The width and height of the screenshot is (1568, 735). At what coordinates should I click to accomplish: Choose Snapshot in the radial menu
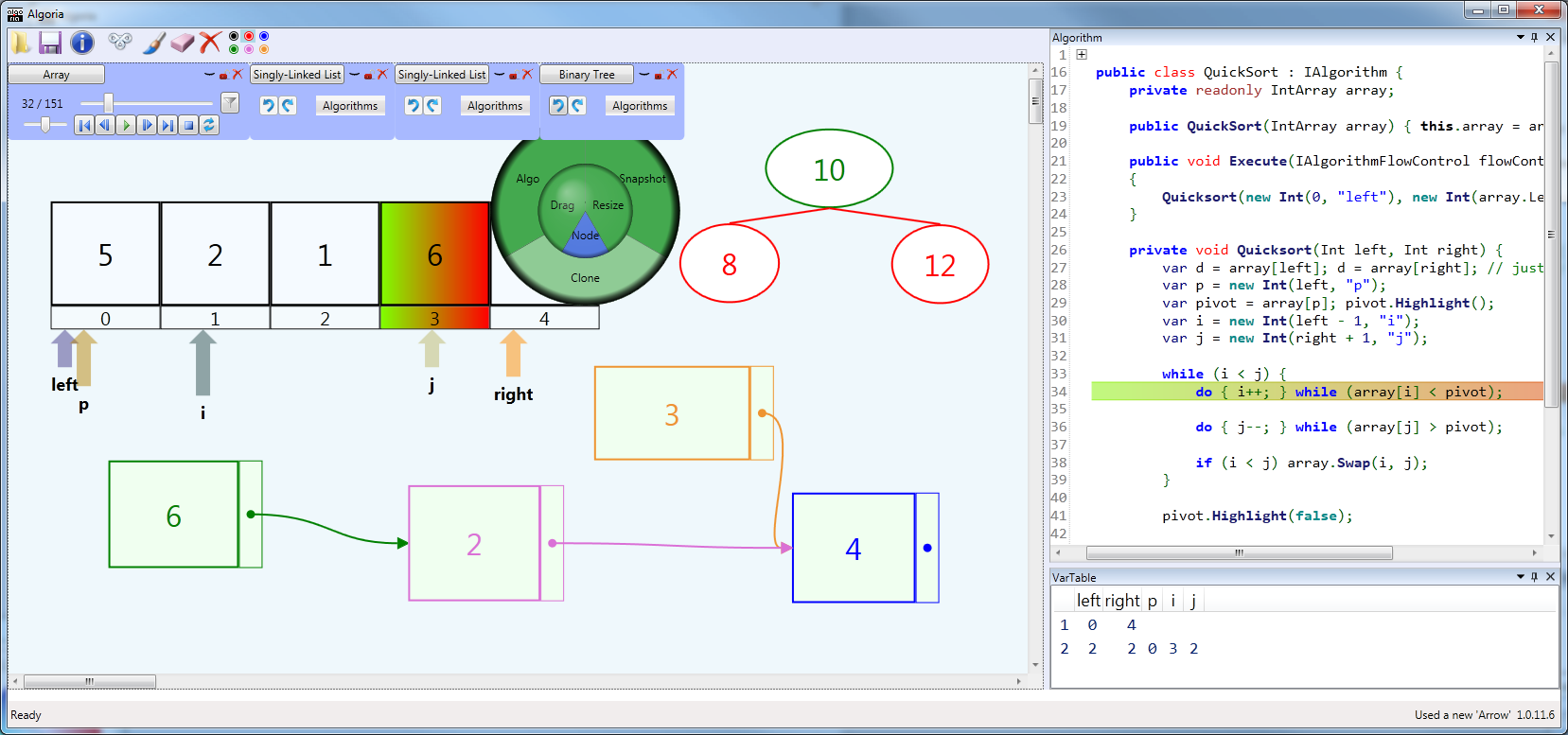(x=642, y=179)
